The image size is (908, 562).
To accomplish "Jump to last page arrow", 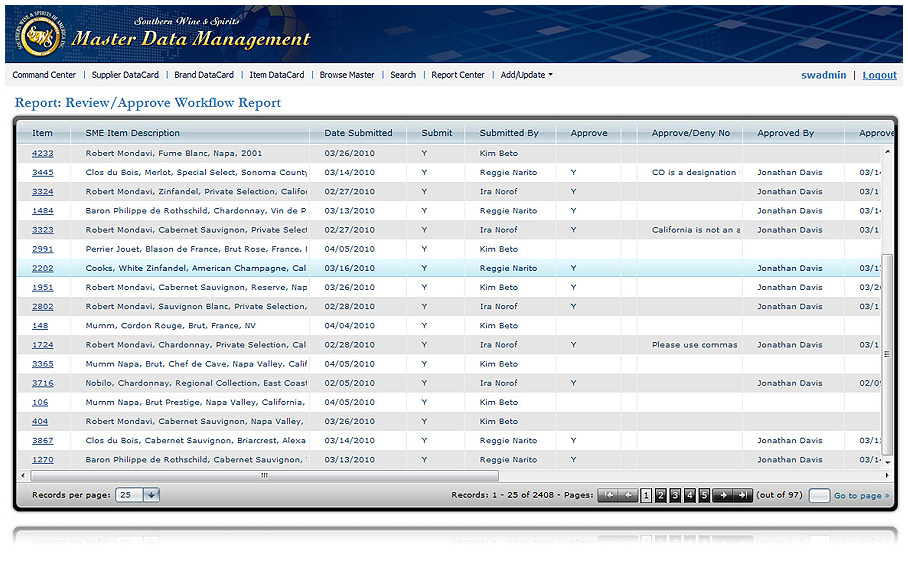I will coord(742,495).
